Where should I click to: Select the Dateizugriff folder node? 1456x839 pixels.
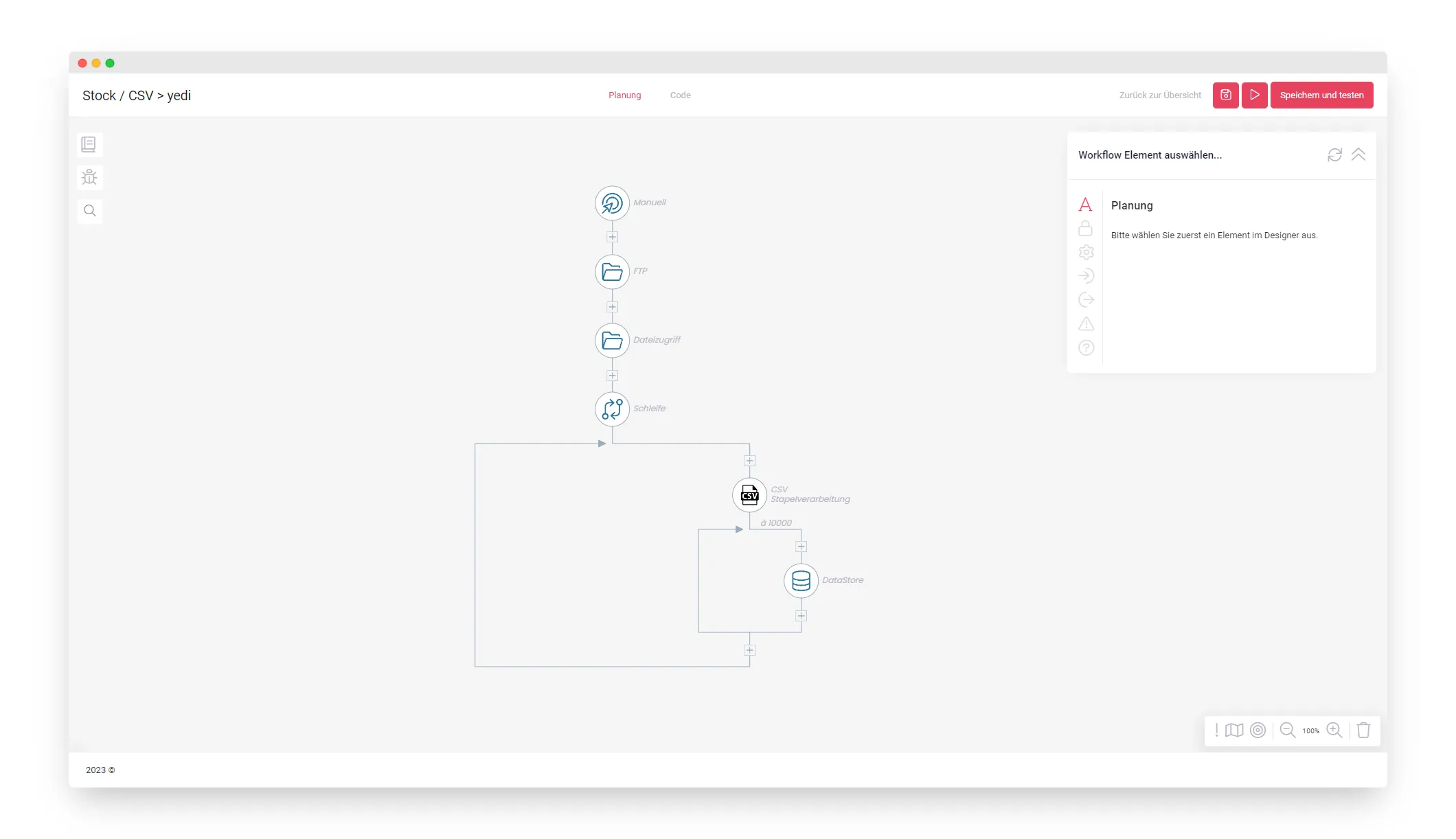(x=612, y=341)
